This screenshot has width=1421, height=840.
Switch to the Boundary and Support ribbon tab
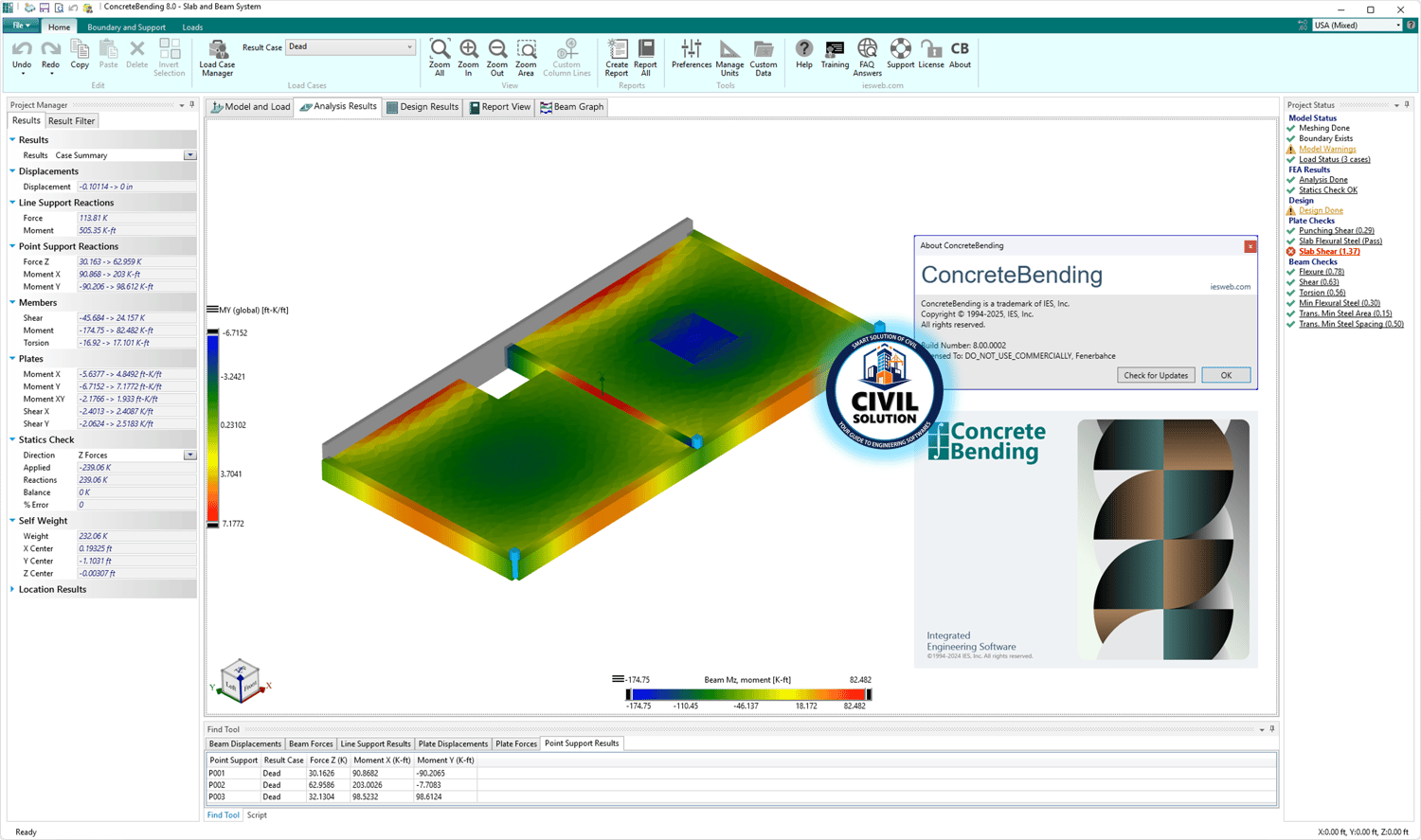pos(126,27)
